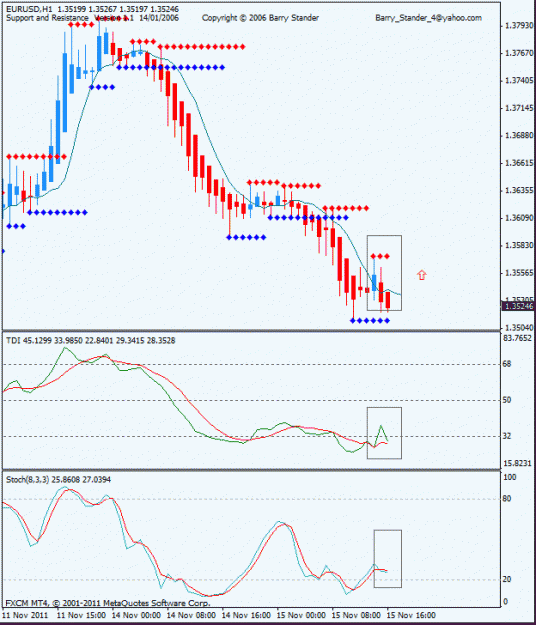The width and height of the screenshot is (536, 625).
Task: Click the 14 Nov 16:00 time axis label
Action: (x=246, y=615)
